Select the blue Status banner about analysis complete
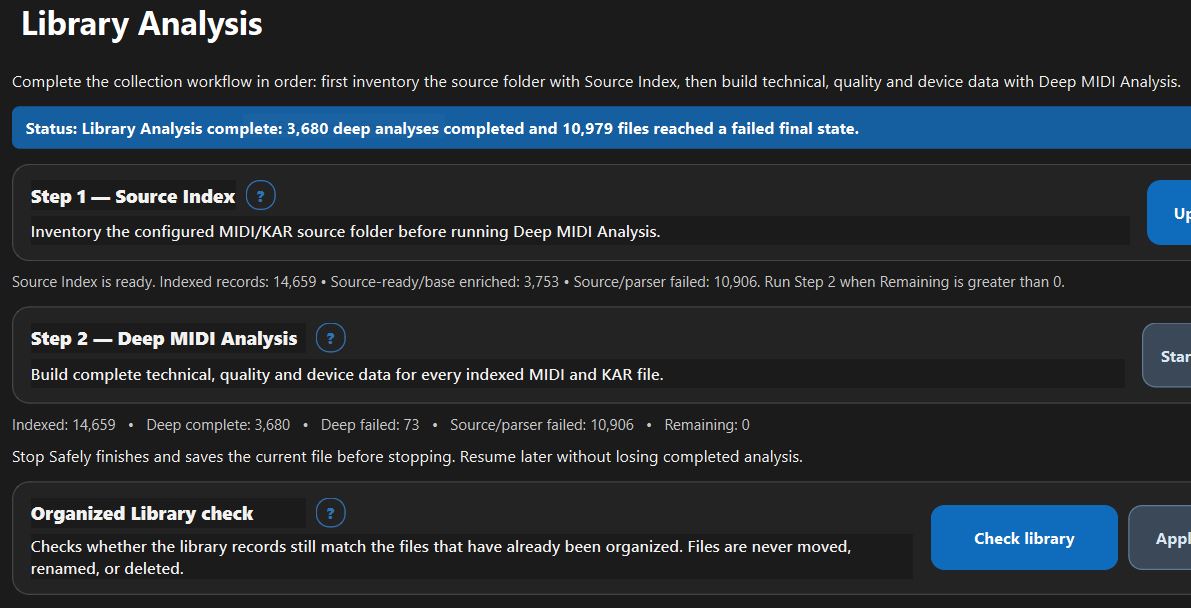1191x608 pixels. coord(602,128)
